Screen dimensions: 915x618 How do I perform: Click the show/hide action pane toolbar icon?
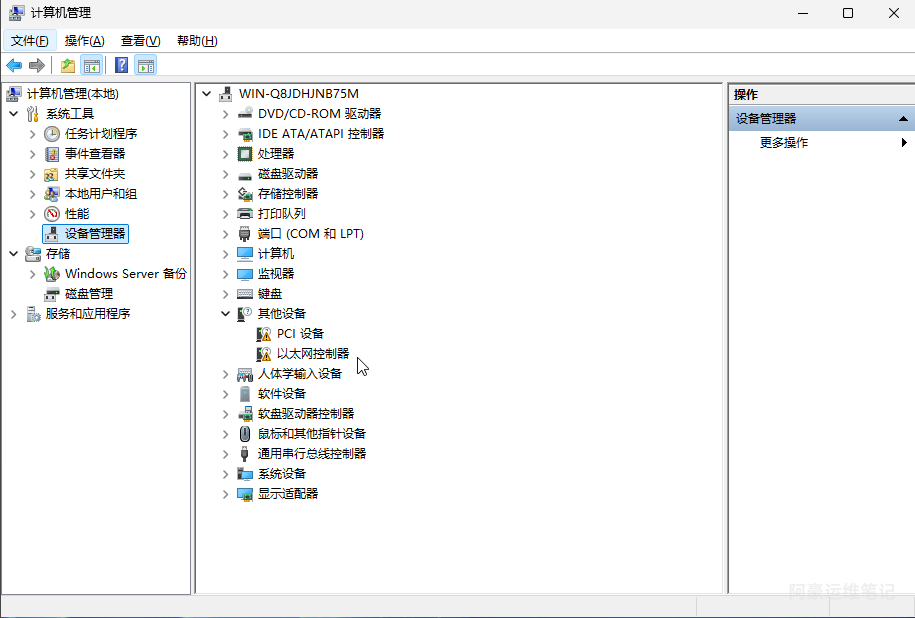(146, 66)
